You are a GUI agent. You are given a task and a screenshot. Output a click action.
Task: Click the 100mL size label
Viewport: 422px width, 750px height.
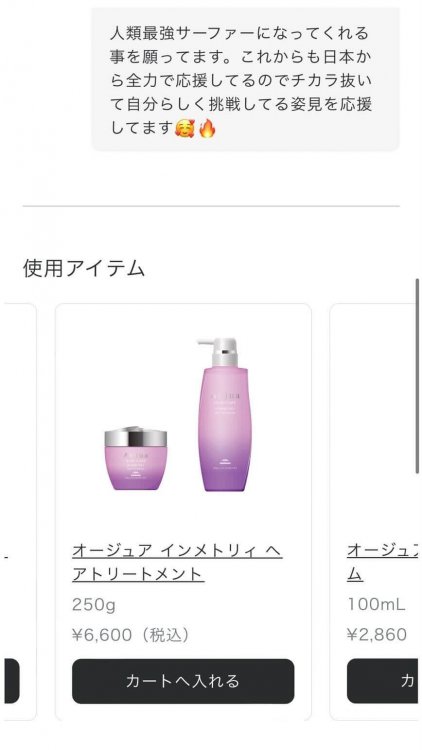coord(376,604)
